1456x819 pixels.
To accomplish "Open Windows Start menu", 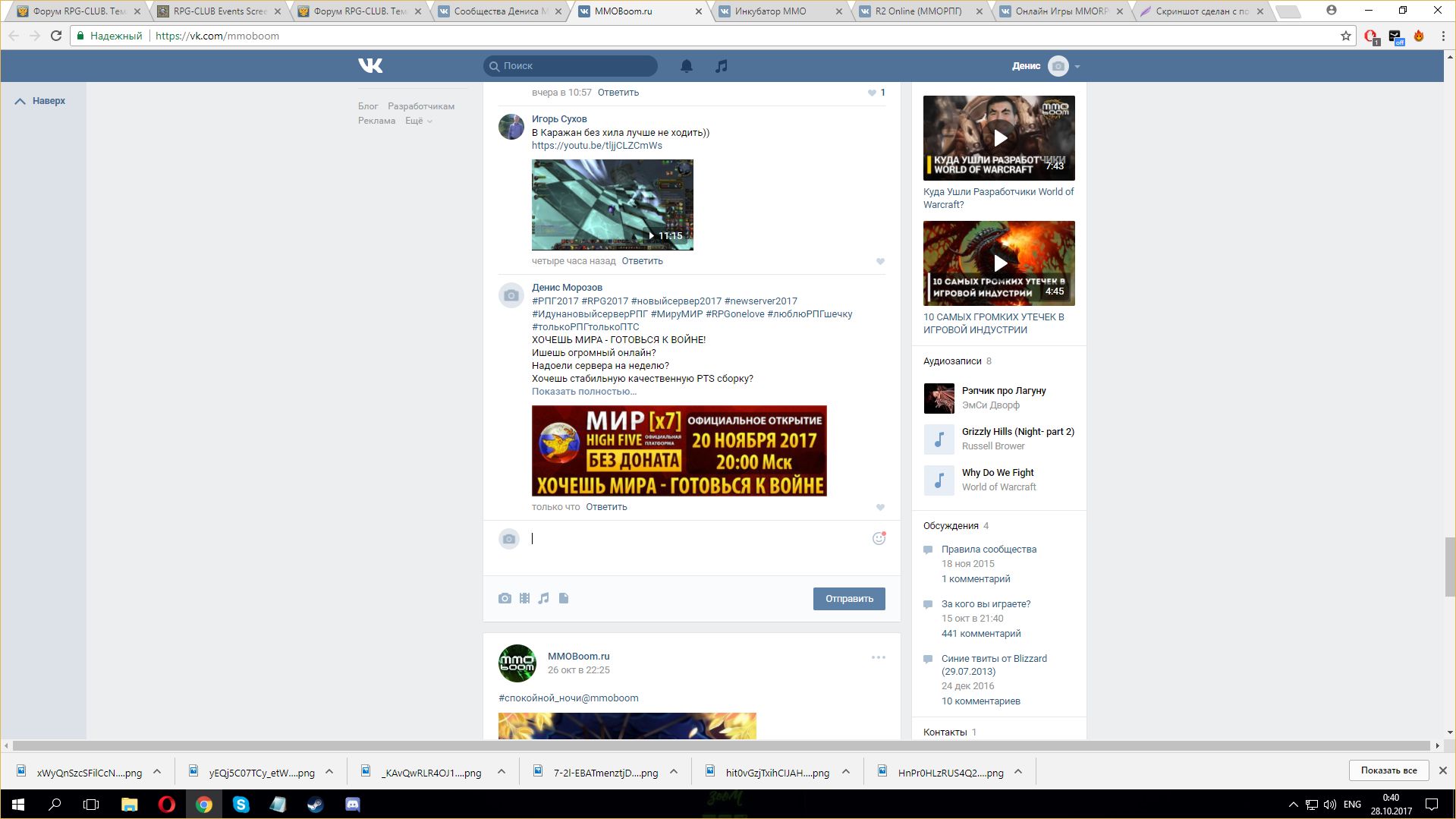I will (18, 805).
